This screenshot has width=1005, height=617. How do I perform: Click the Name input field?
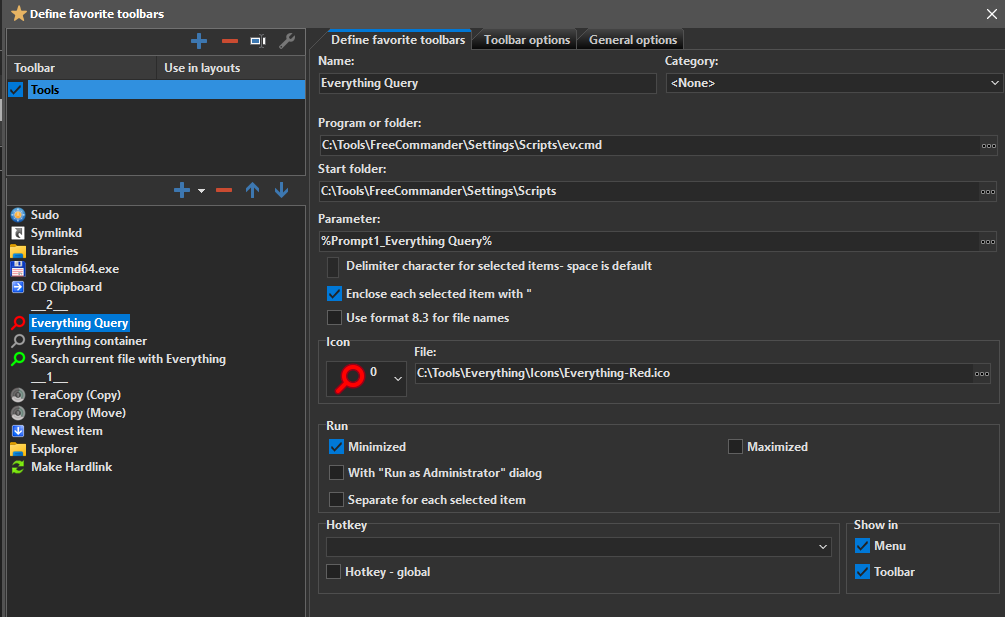(x=487, y=83)
